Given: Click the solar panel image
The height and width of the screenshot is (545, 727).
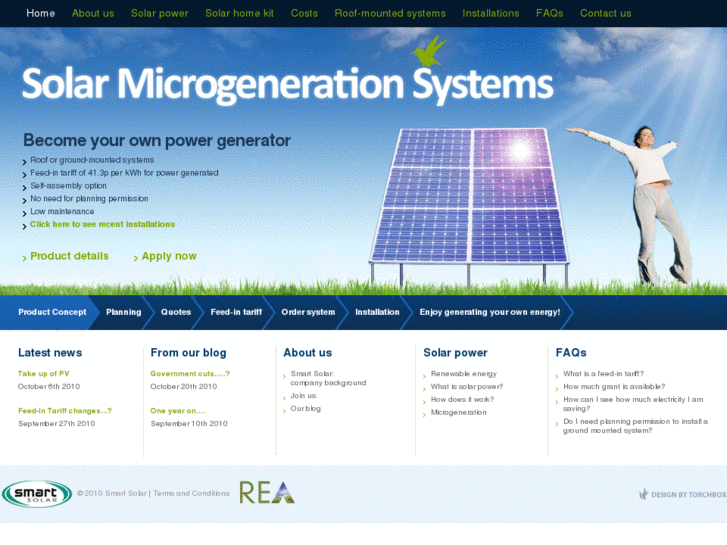Looking at the screenshot, I should tap(469, 206).
